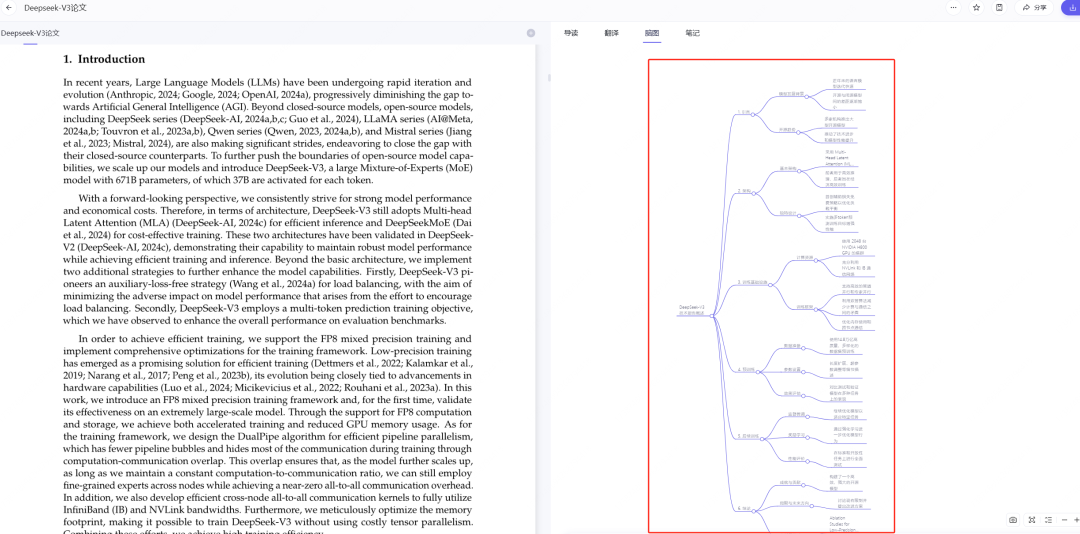Click the 'Ablation Studies' leaf node
1080x534 pixels.
pos(846,523)
